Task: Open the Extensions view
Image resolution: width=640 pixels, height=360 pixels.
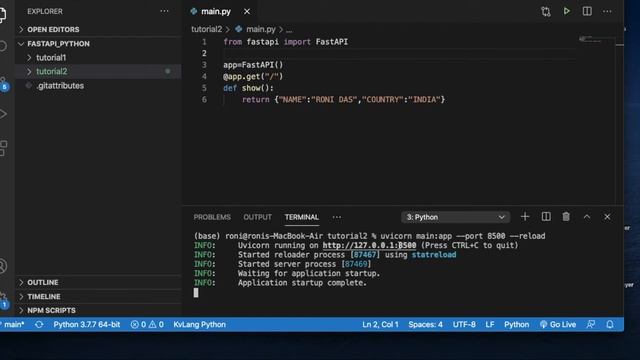Action: (3, 148)
